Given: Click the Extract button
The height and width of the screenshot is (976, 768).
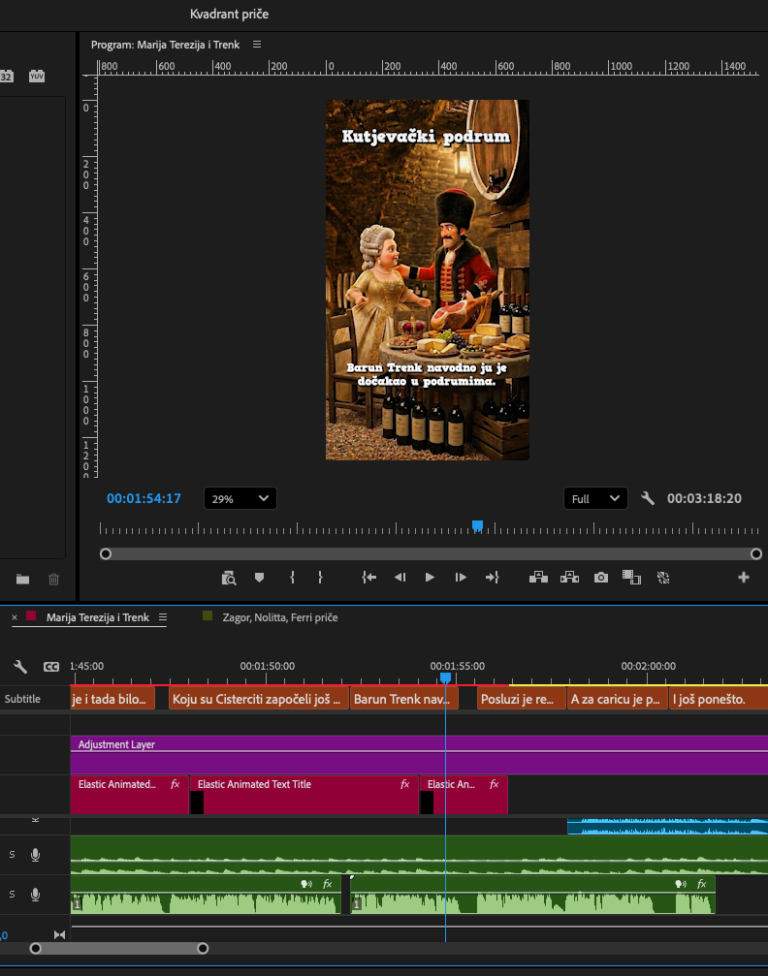Looking at the screenshot, I should click(x=569, y=578).
